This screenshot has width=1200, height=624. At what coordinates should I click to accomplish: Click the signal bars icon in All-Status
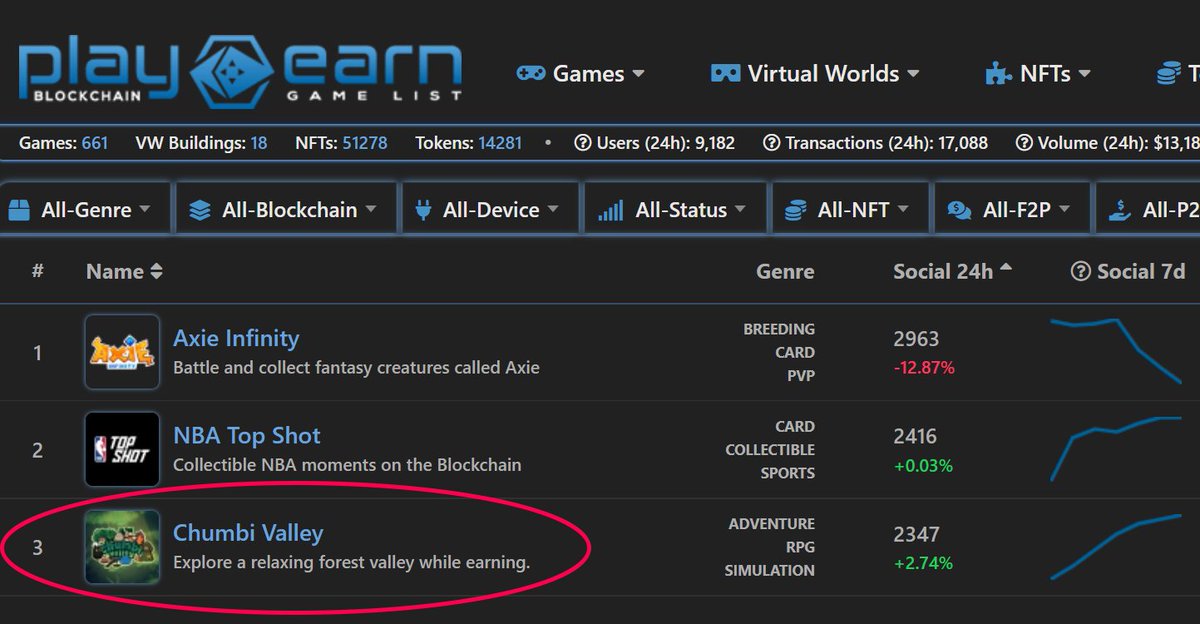pos(610,210)
